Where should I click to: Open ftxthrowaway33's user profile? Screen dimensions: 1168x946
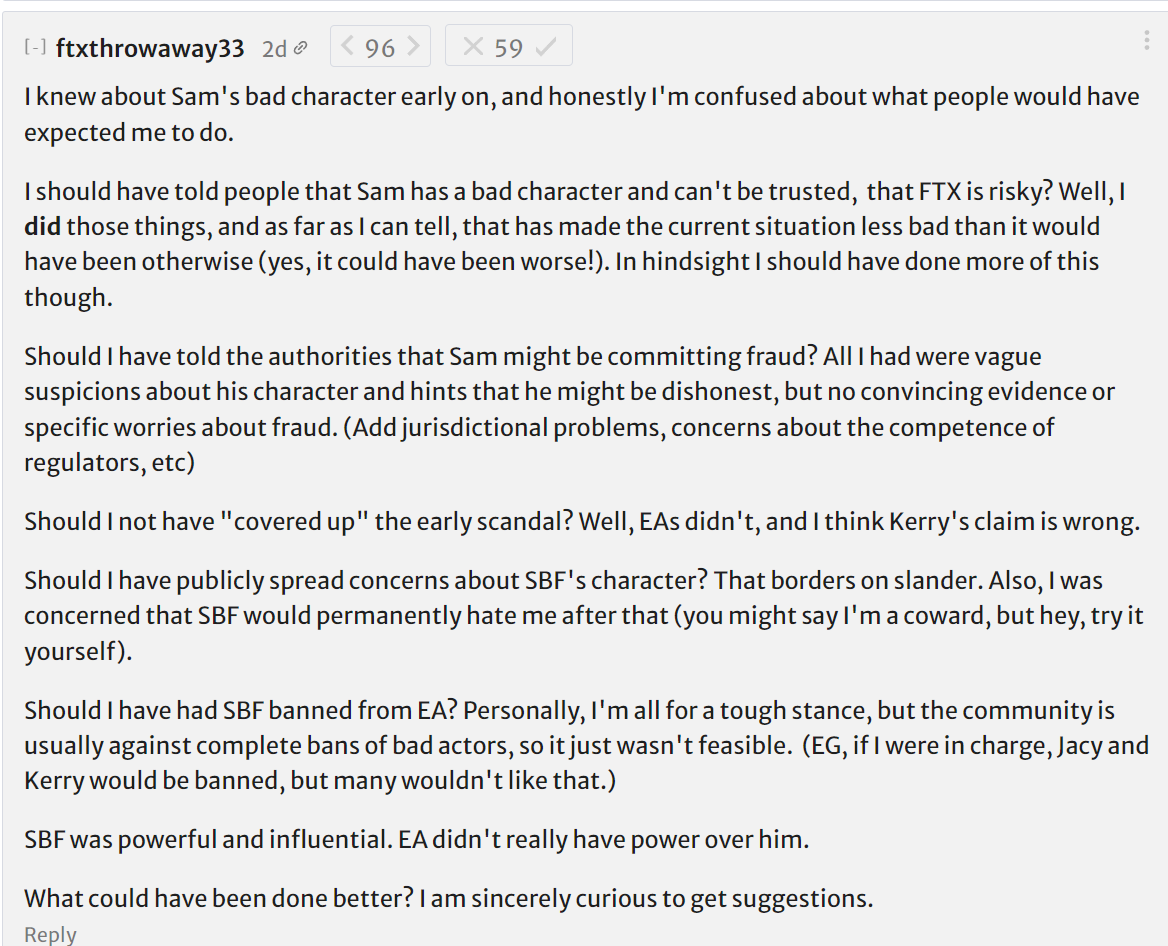(150, 47)
